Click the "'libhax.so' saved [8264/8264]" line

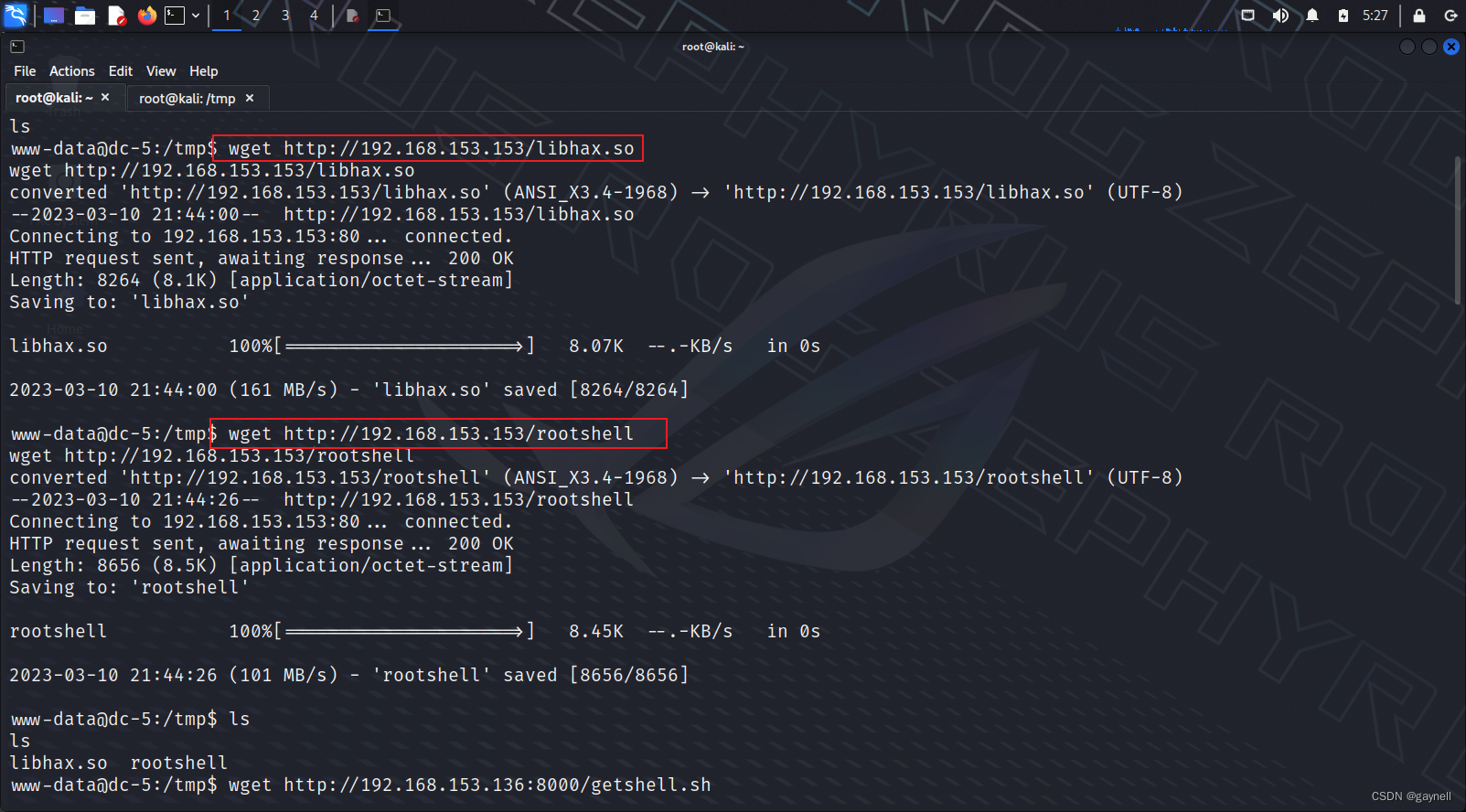[x=348, y=390]
